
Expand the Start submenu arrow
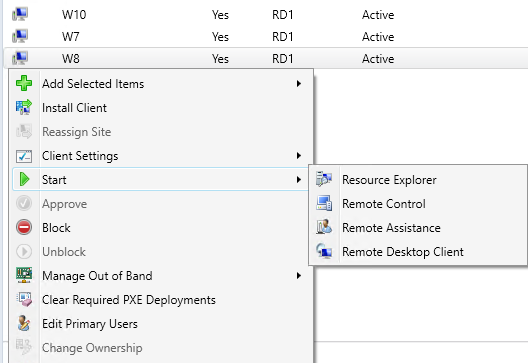coord(299,180)
